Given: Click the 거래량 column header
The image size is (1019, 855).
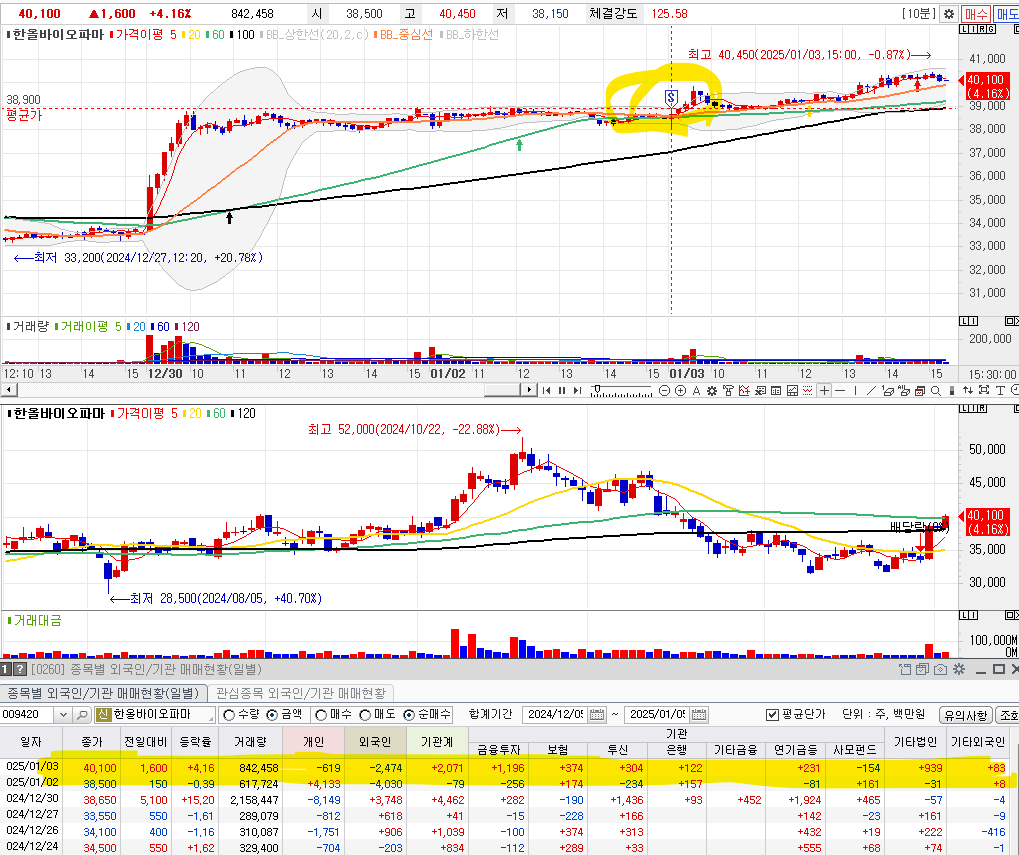Looking at the screenshot, I should click(250, 741).
